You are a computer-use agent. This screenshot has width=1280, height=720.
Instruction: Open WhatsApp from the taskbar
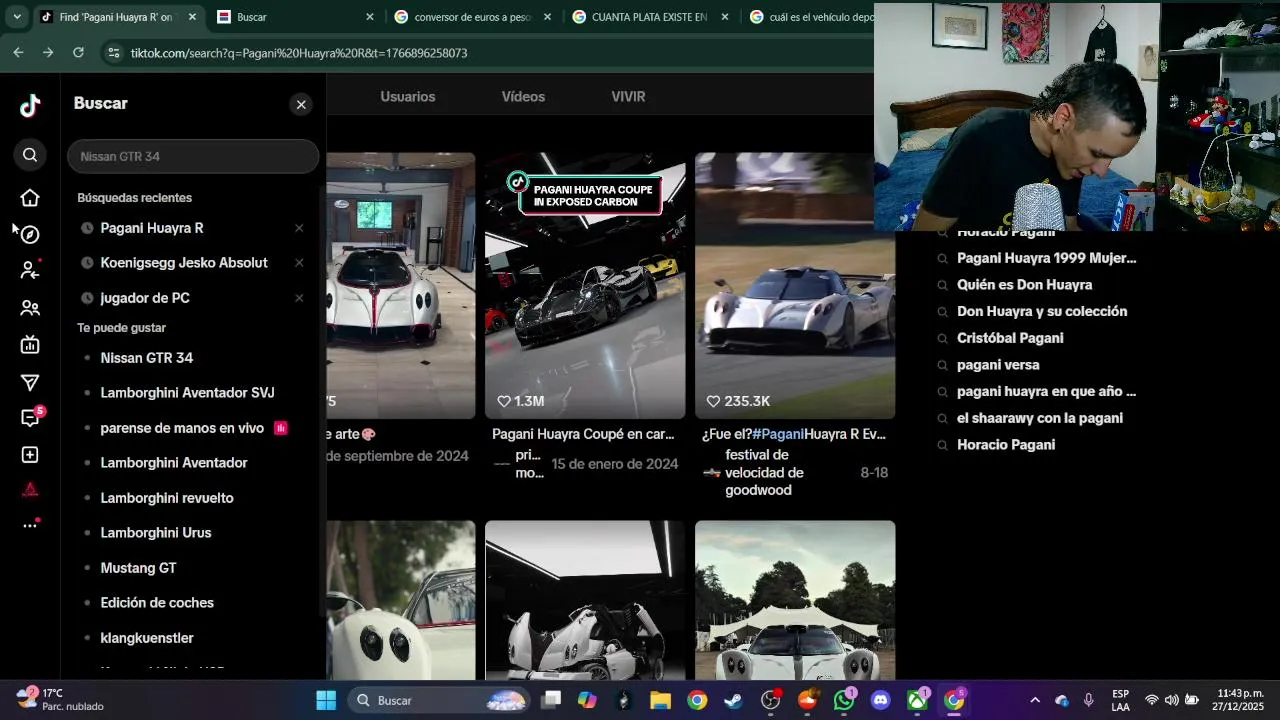pos(844,700)
